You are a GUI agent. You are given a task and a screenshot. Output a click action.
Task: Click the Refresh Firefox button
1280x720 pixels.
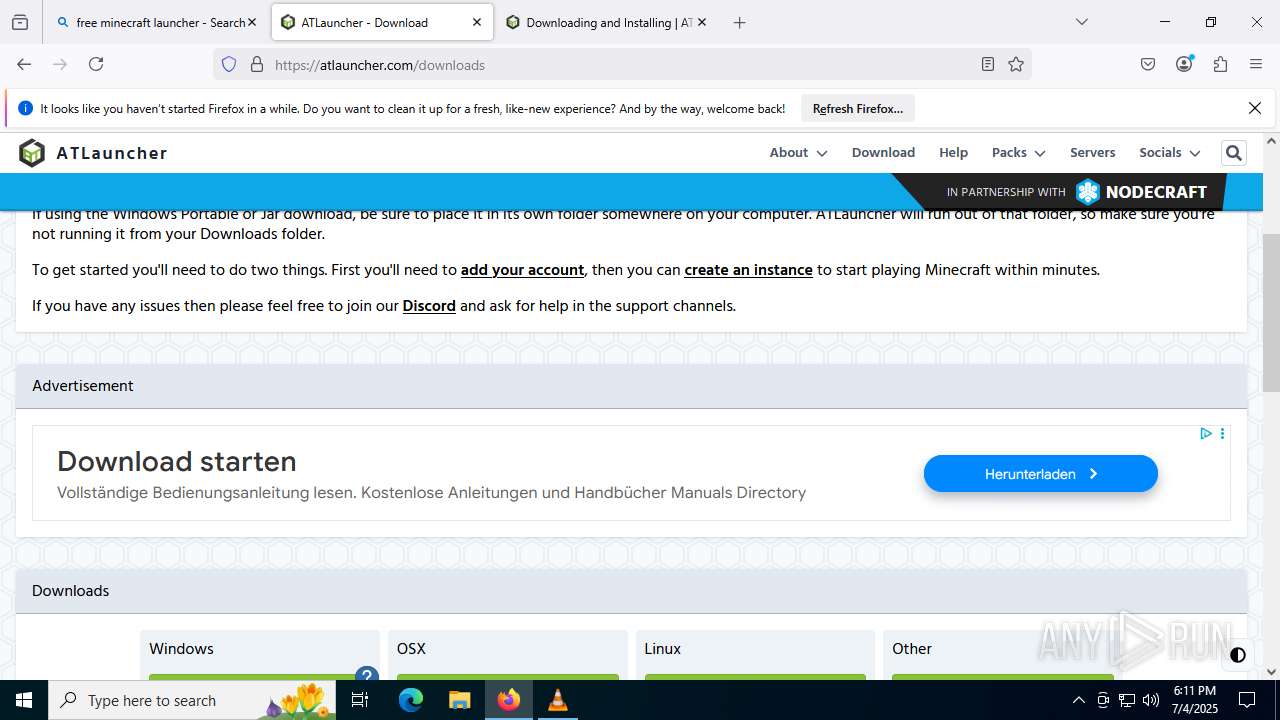point(858,108)
